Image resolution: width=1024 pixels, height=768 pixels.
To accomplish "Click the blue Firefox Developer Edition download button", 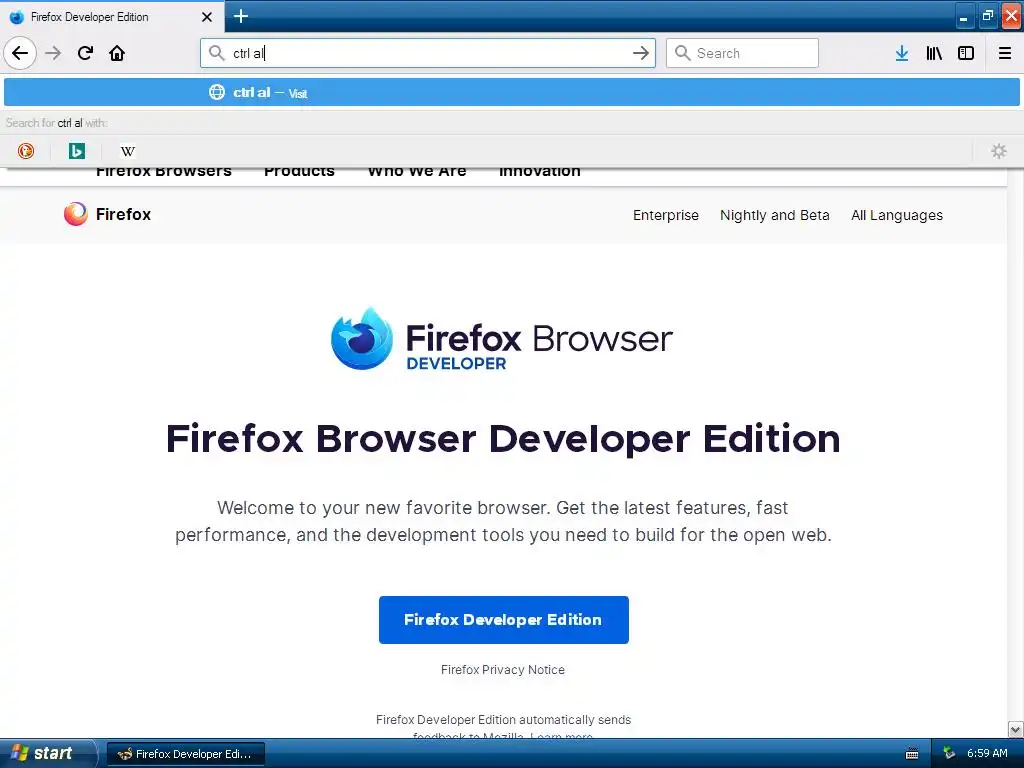I will (504, 620).
